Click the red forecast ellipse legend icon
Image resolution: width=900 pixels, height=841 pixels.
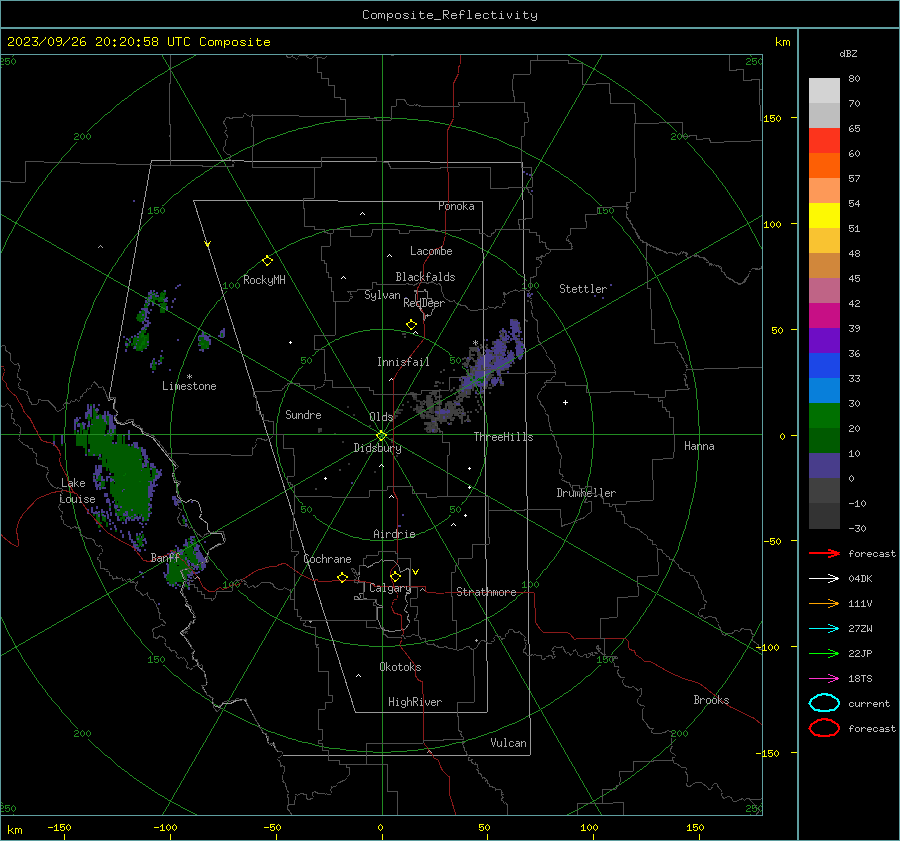(824, 728)
